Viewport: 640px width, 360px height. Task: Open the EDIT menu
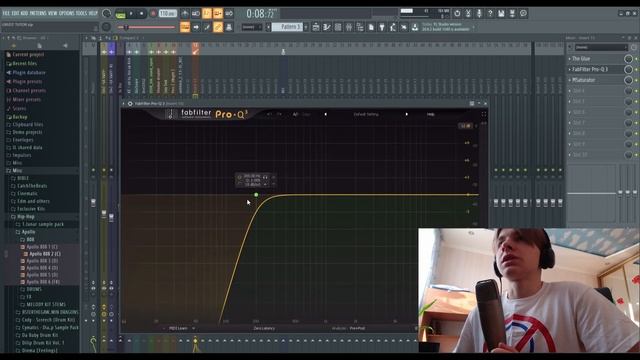click(15, 13)
